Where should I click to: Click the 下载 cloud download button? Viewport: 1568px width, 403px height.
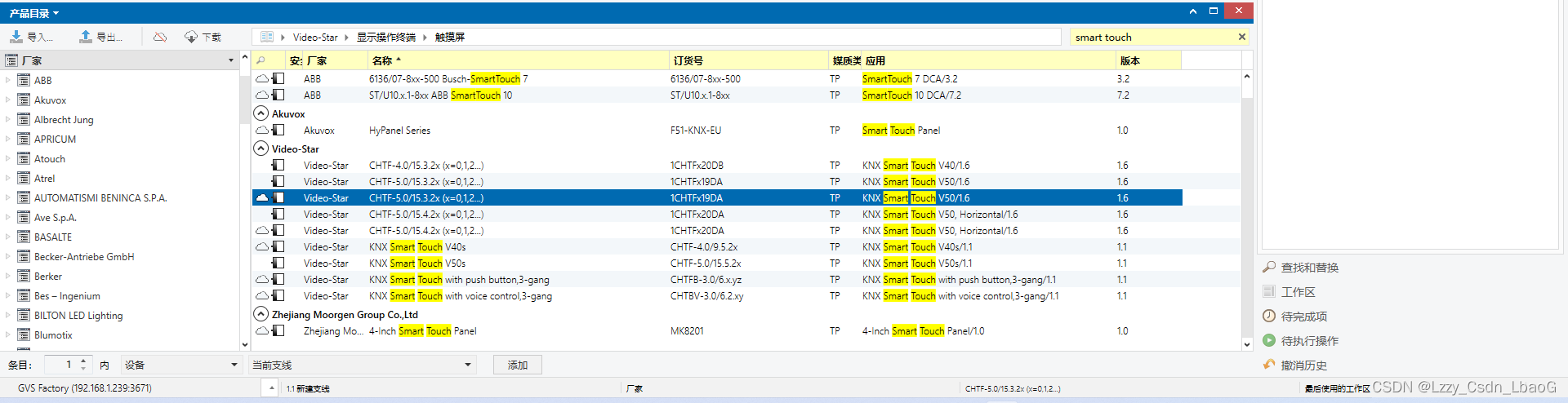pyautogui.click(x=203, y=37)
